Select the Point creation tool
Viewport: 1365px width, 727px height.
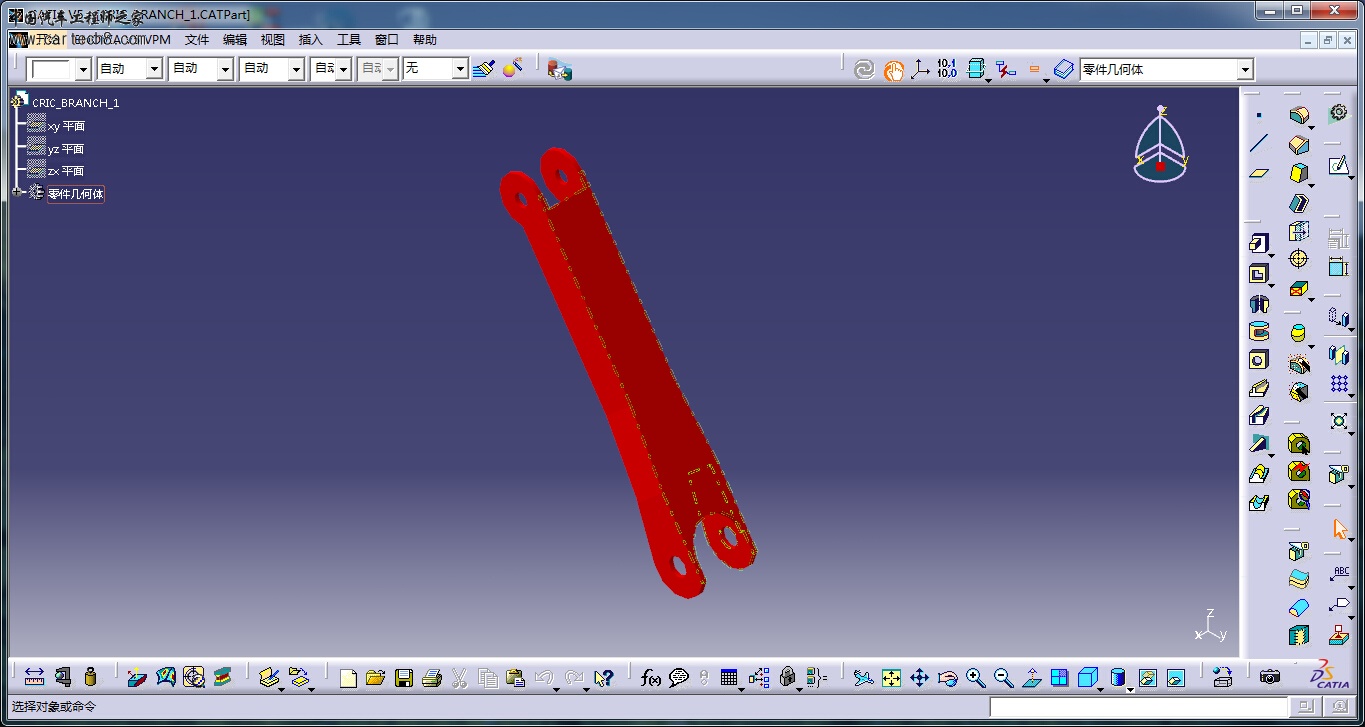[x=1258, y=115]
